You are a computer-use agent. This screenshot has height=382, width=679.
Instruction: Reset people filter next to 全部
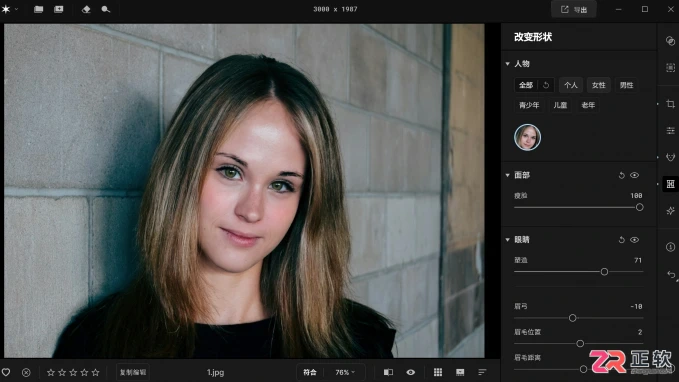click(546, 85)
